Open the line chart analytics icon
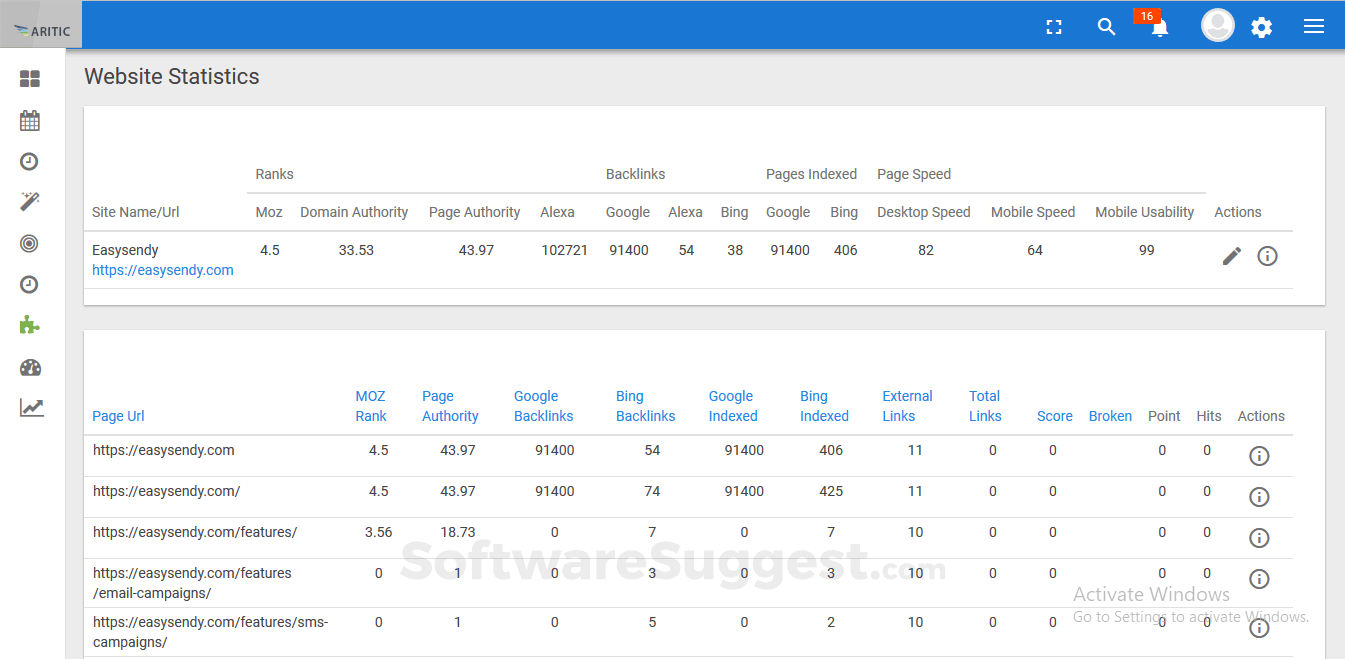The height and width of the screenshot is (659, 1345). coord(31,408)
